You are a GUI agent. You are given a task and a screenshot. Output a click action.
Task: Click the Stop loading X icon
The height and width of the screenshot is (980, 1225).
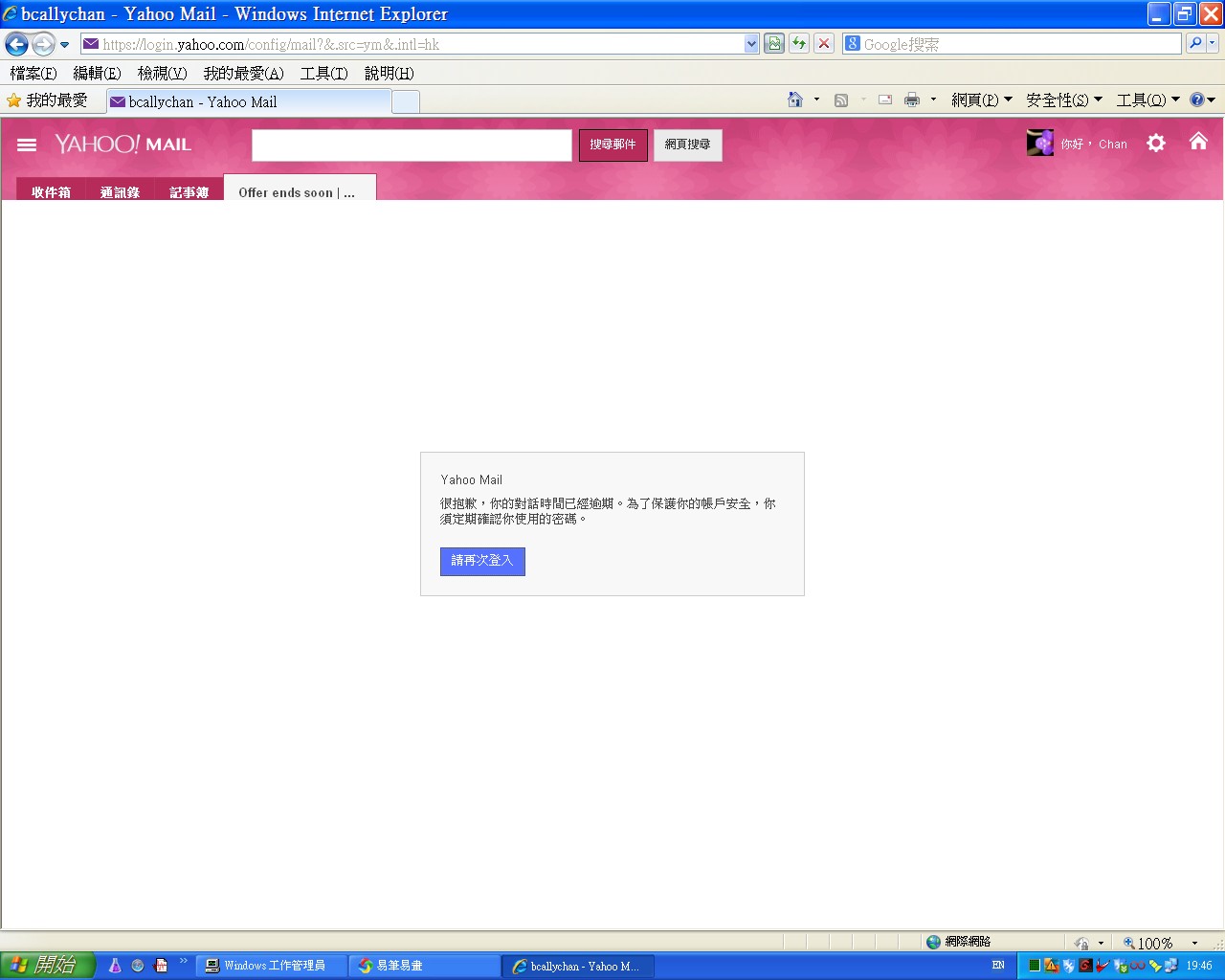(x=824, y=44)
